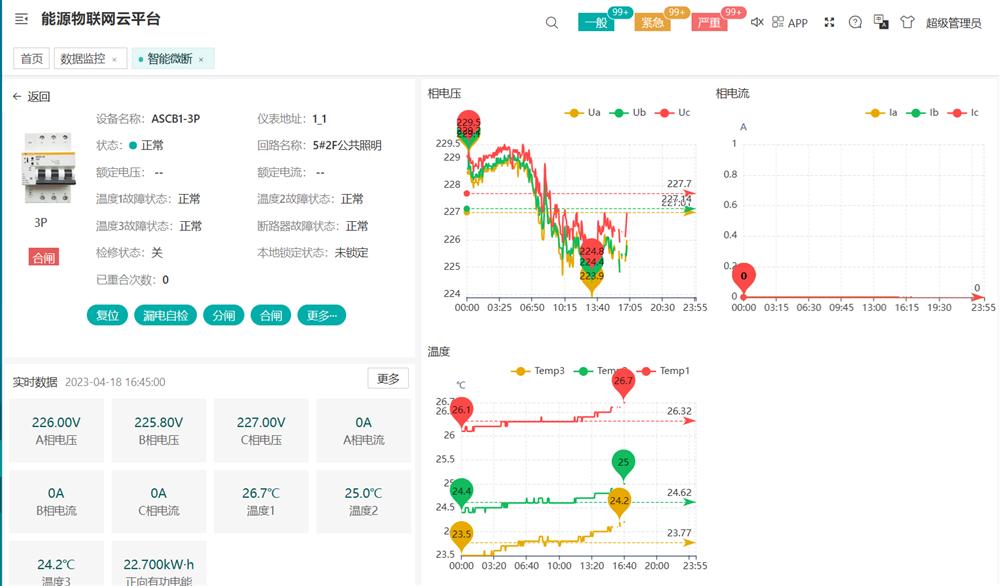Select the 26.7℃ 温度1 card
The height and width of the screenshot is (586, 1000).
261,501
